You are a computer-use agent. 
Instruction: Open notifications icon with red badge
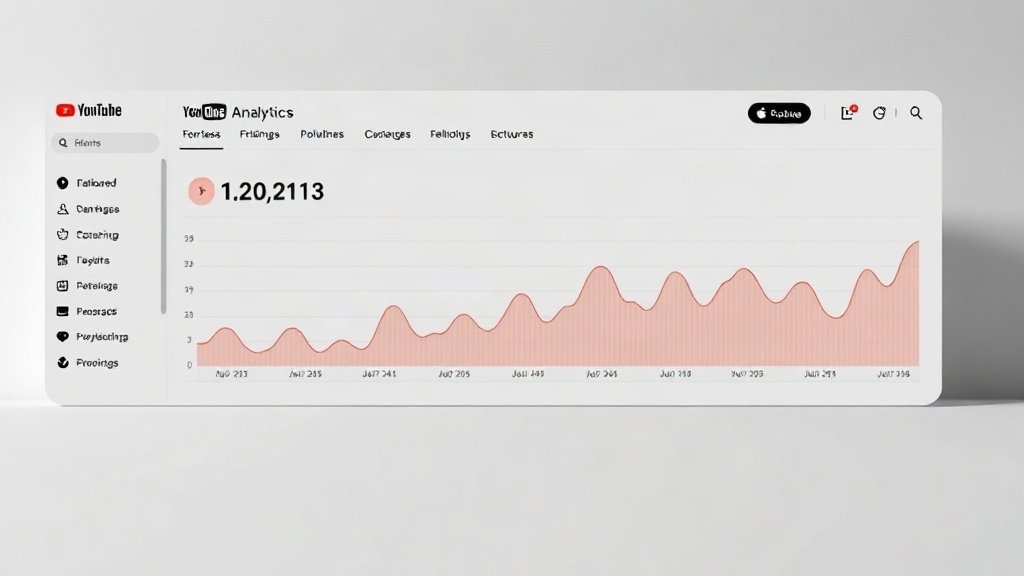[848, 112]
